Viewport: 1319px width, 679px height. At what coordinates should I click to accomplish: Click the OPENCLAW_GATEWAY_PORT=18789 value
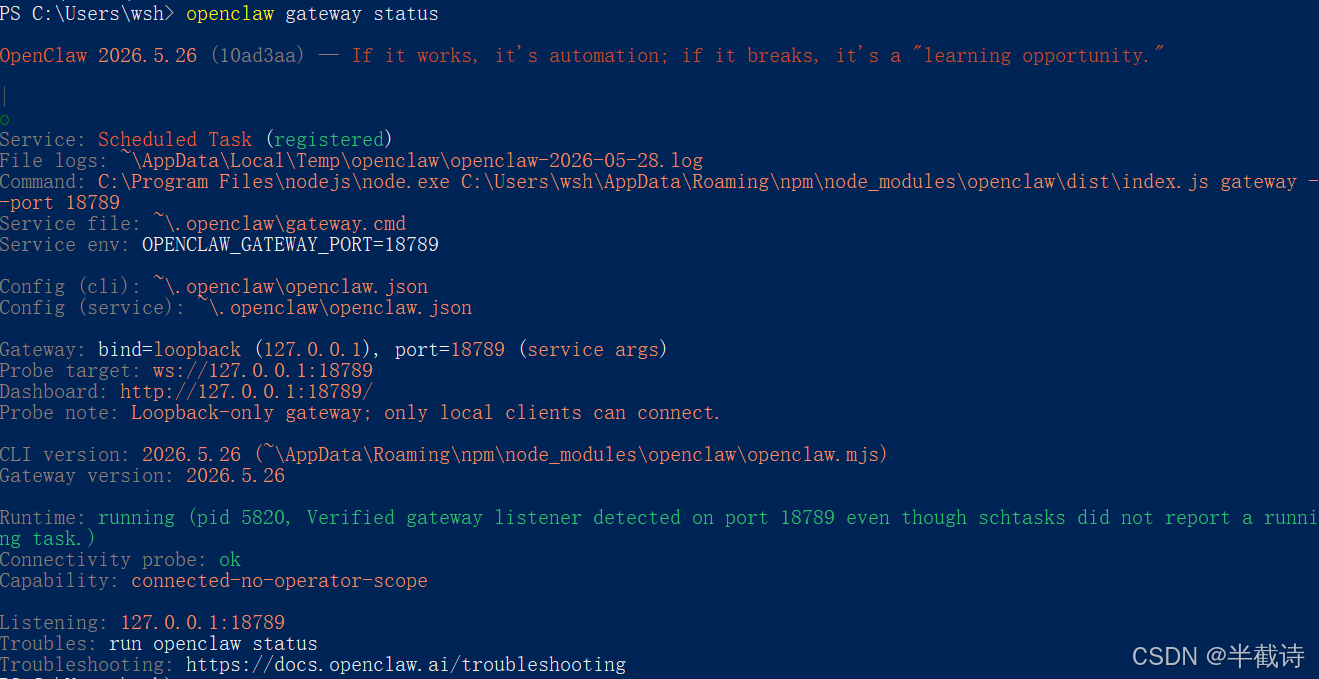(x=290, y=245)
